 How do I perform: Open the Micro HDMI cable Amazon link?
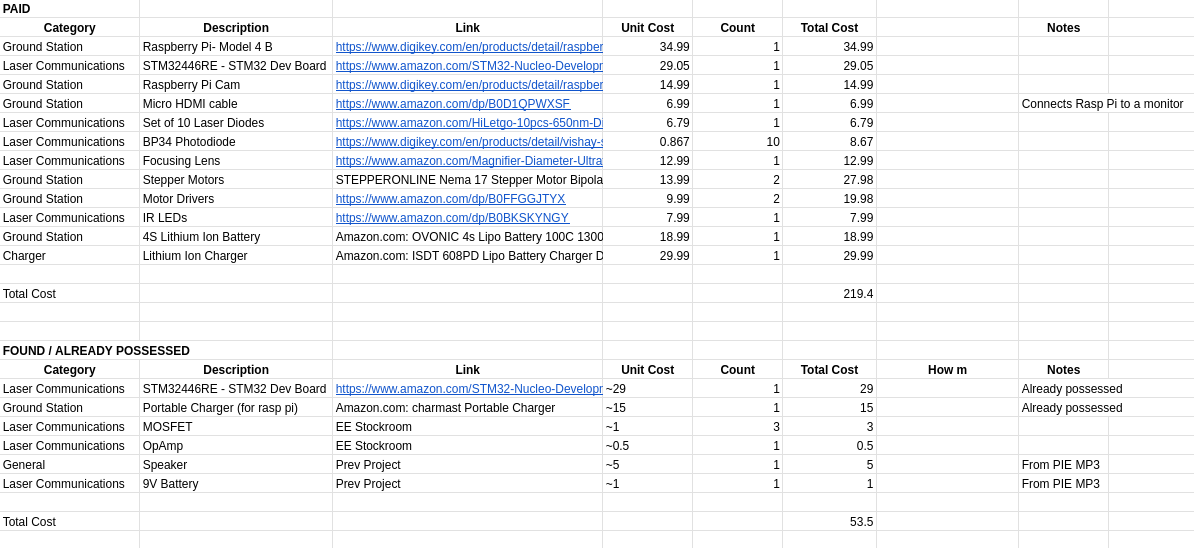click(x=452, y=104)
